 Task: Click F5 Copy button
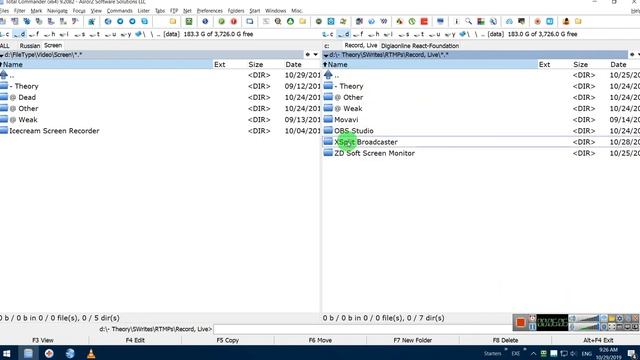pyautogui.click(x=227, y=340)
